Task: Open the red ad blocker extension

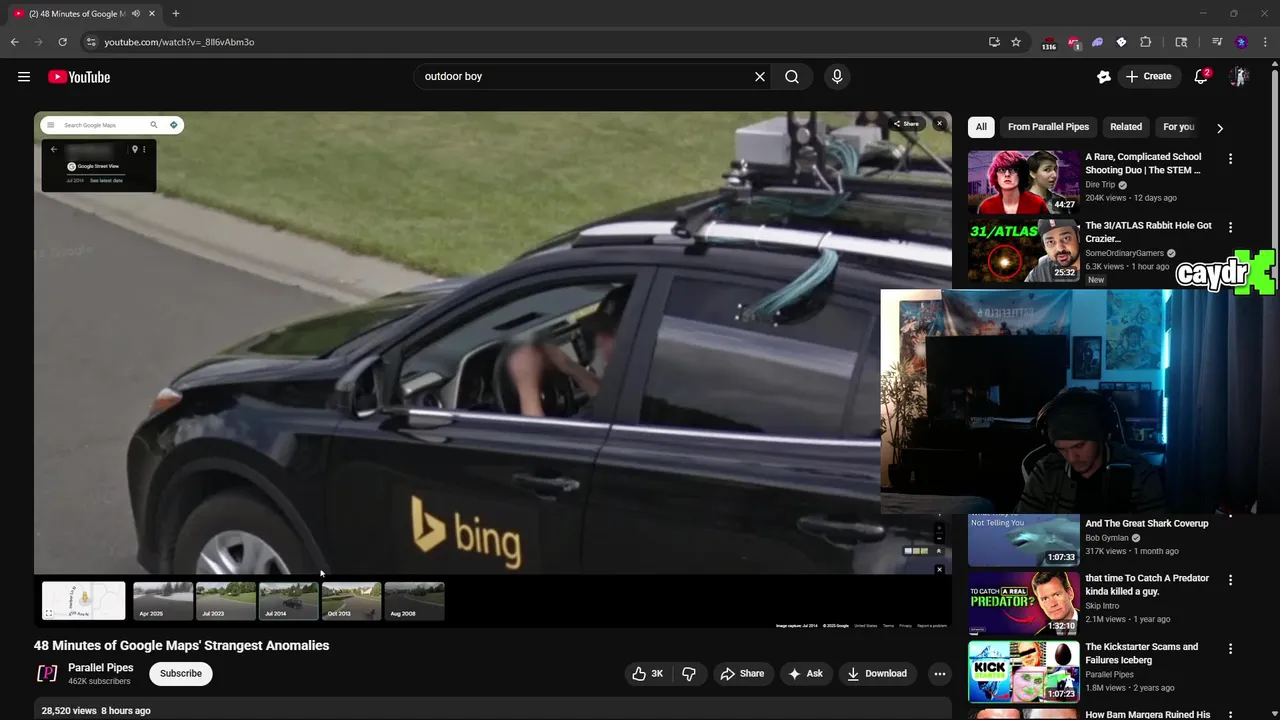Action: (x=1074, y=42)
